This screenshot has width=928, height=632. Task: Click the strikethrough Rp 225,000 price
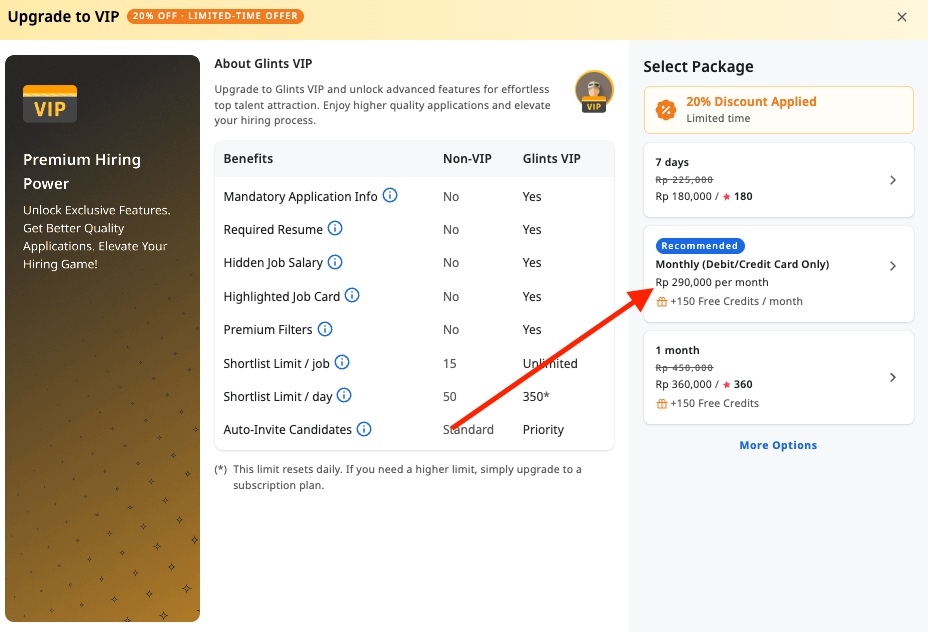click(x=684, y=179)
